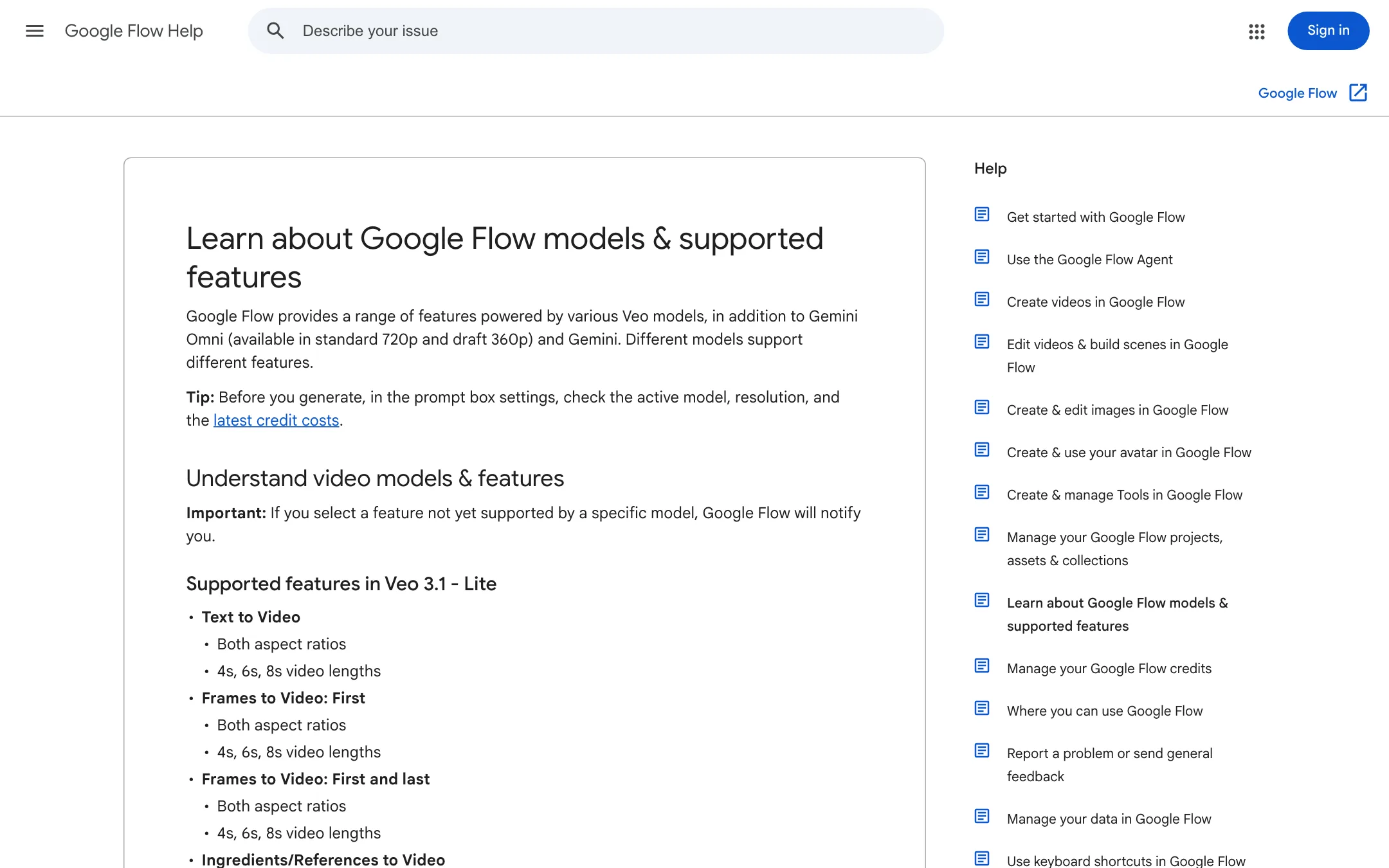Image resolution: width=1389 pixels, height=868 pixels.
Task: Open the Google apps grid
Action: [1257, 31]
